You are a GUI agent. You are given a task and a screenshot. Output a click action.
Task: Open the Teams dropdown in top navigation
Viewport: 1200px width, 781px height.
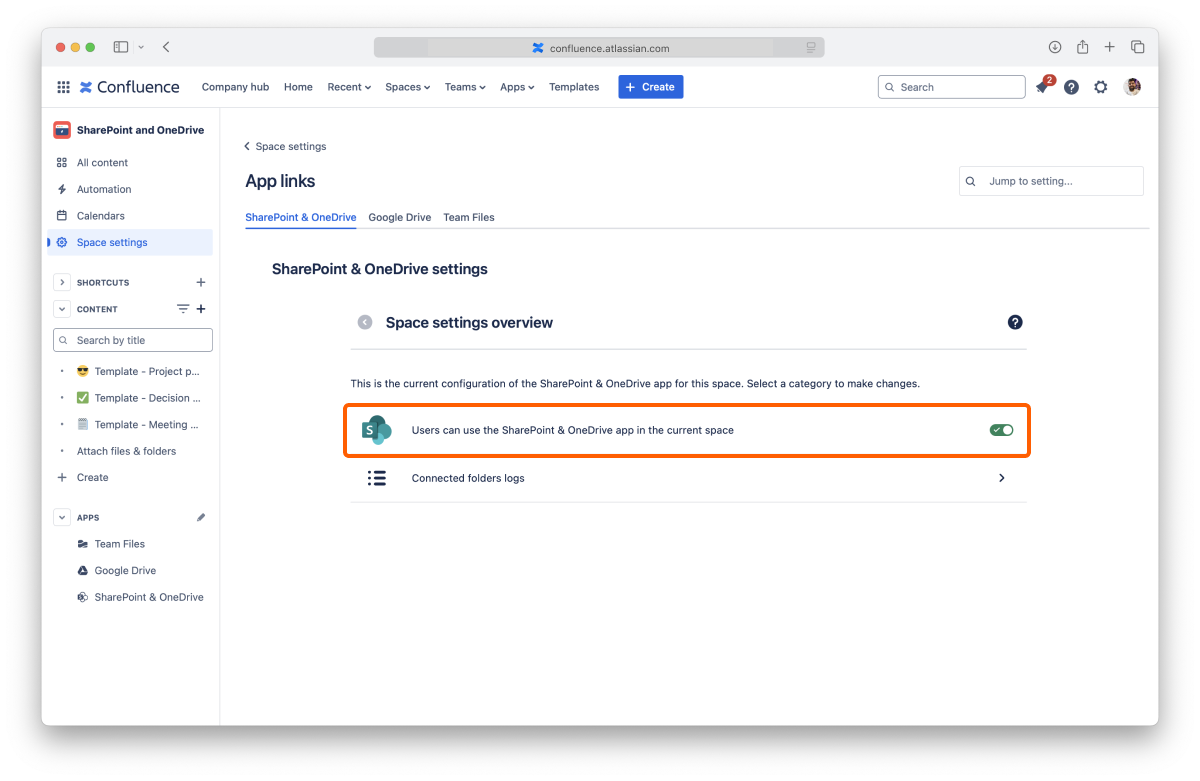pyautogui.click(x=464, y=87)
